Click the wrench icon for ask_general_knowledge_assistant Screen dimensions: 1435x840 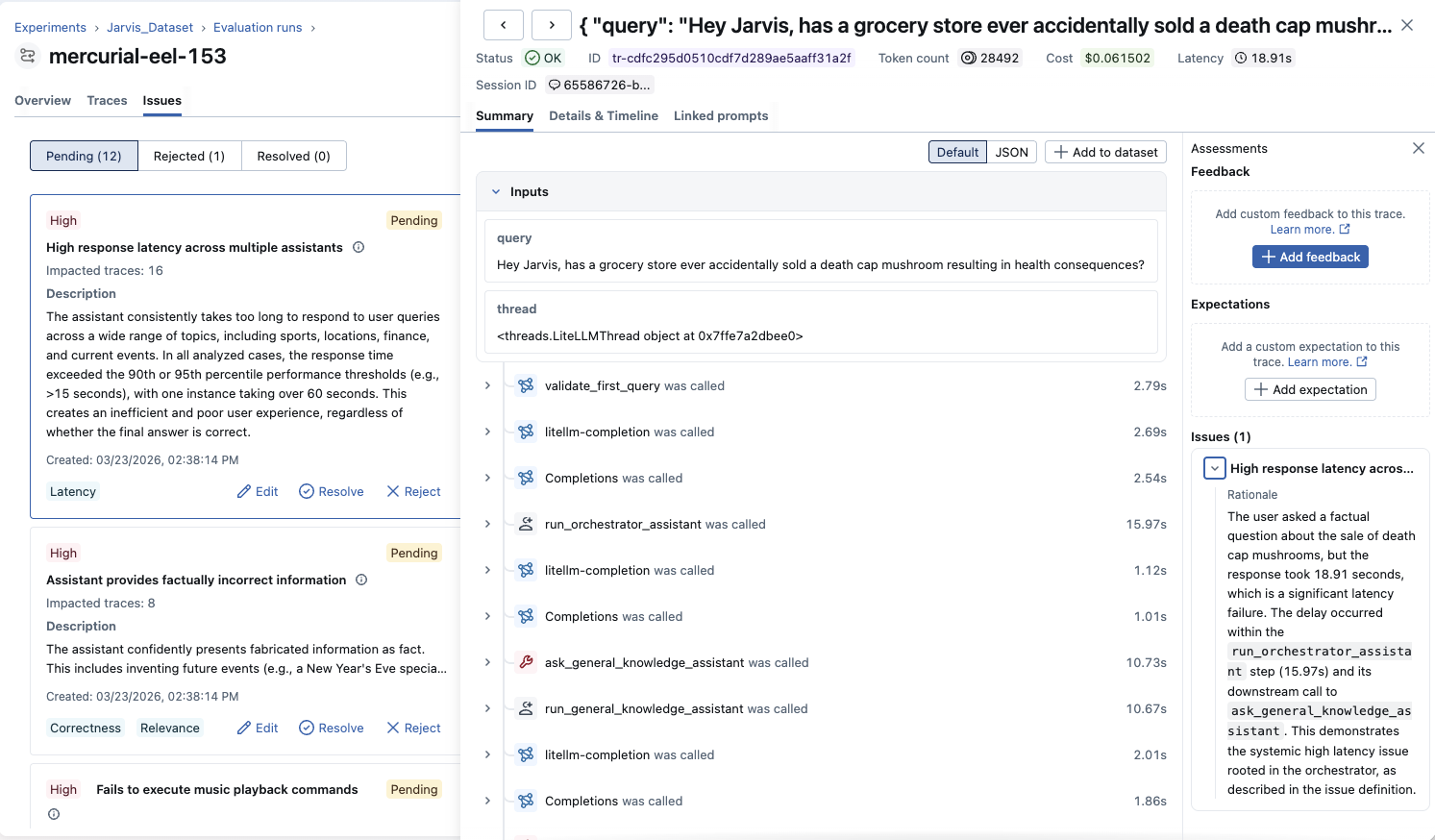526,662
